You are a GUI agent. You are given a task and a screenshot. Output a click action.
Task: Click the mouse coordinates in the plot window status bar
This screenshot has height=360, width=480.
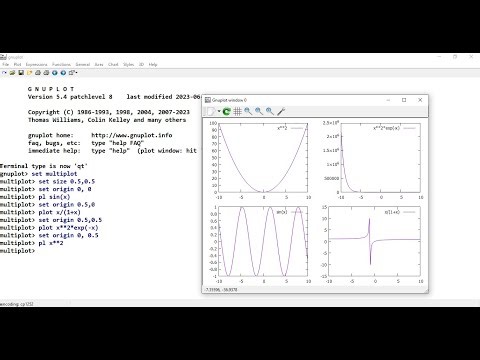[x=222, y=290]
